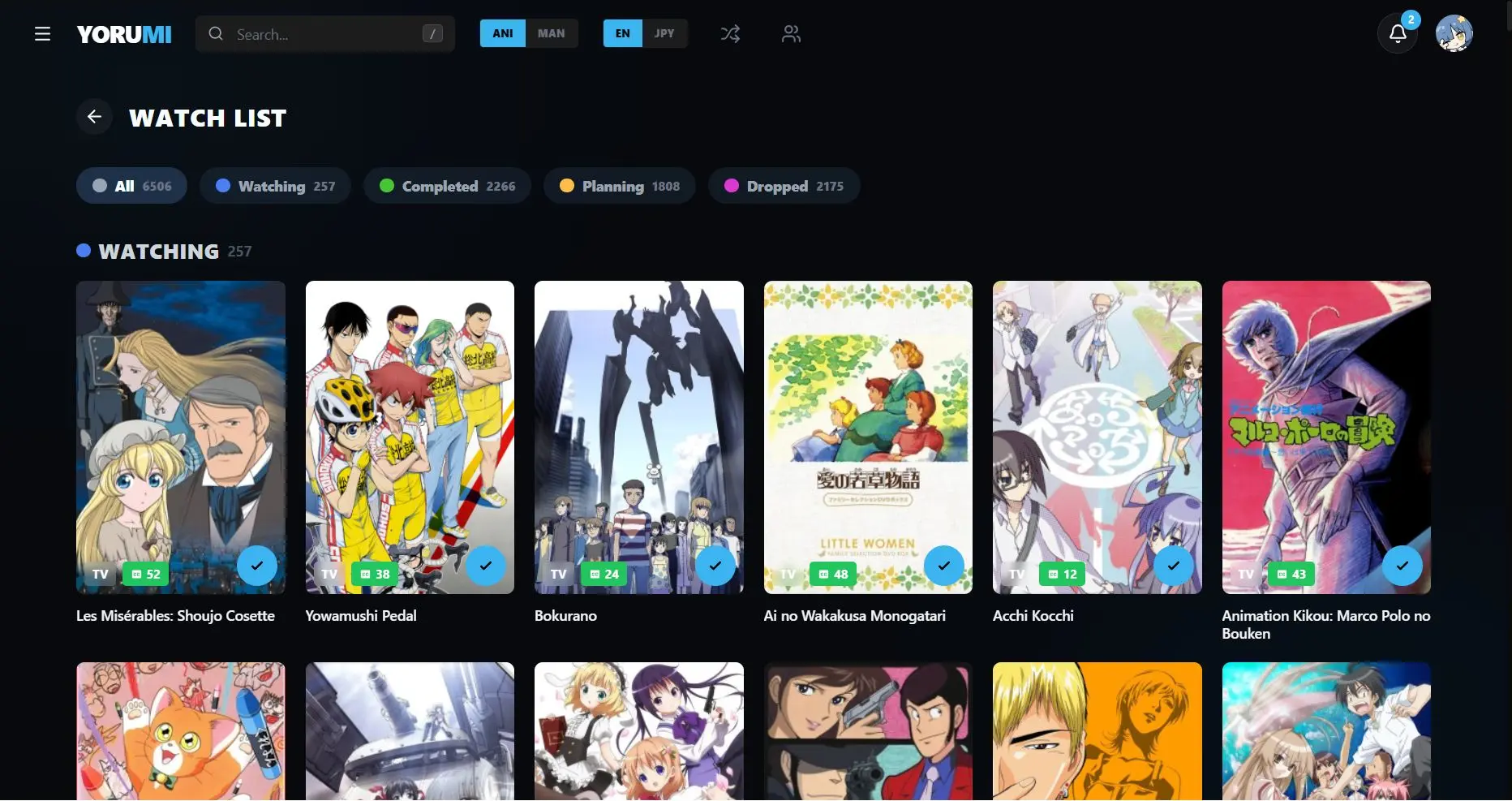Open the user profile avatar
Viewport: 1512px width, 801px height.
coord(1454,34)
